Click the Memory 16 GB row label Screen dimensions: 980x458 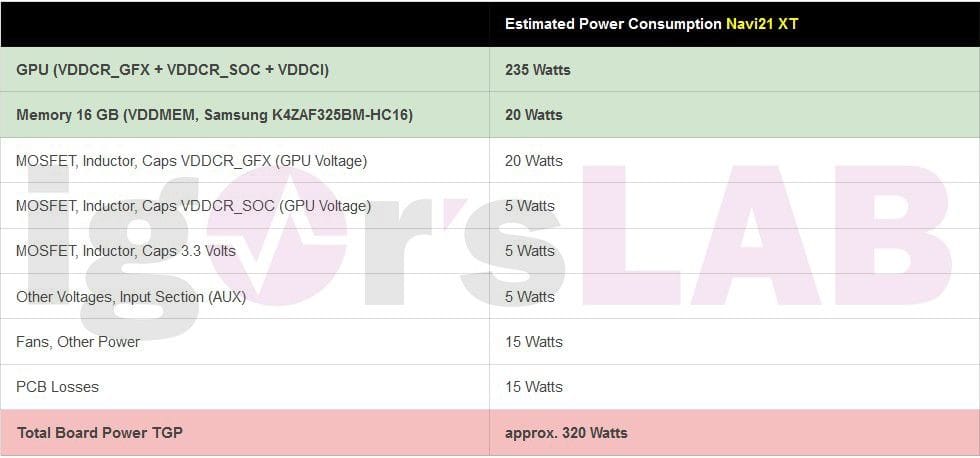214,115
